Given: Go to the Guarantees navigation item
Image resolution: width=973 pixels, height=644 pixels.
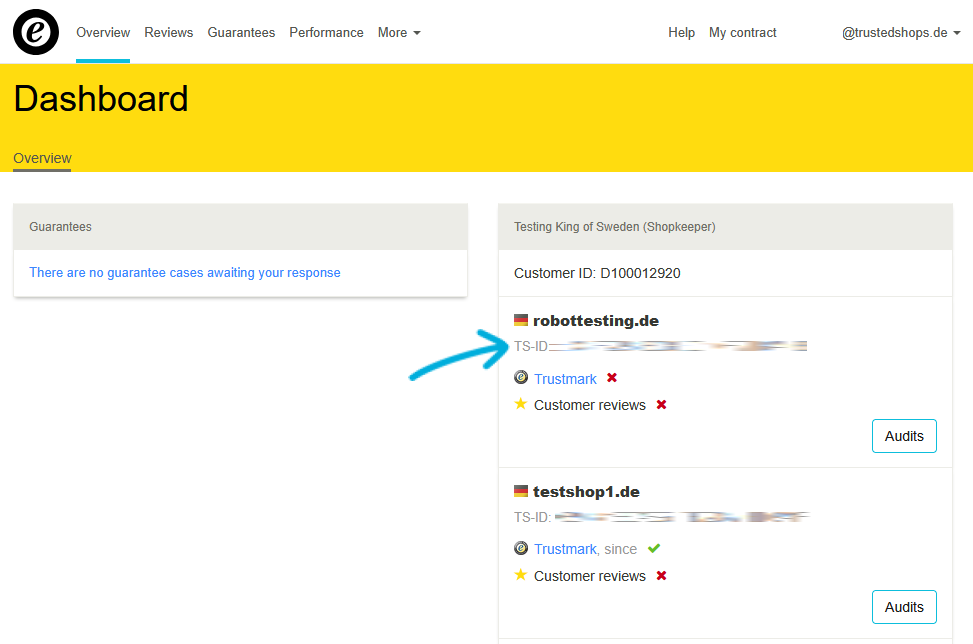Looking at the screenshot, I should [x=241, y=33].
